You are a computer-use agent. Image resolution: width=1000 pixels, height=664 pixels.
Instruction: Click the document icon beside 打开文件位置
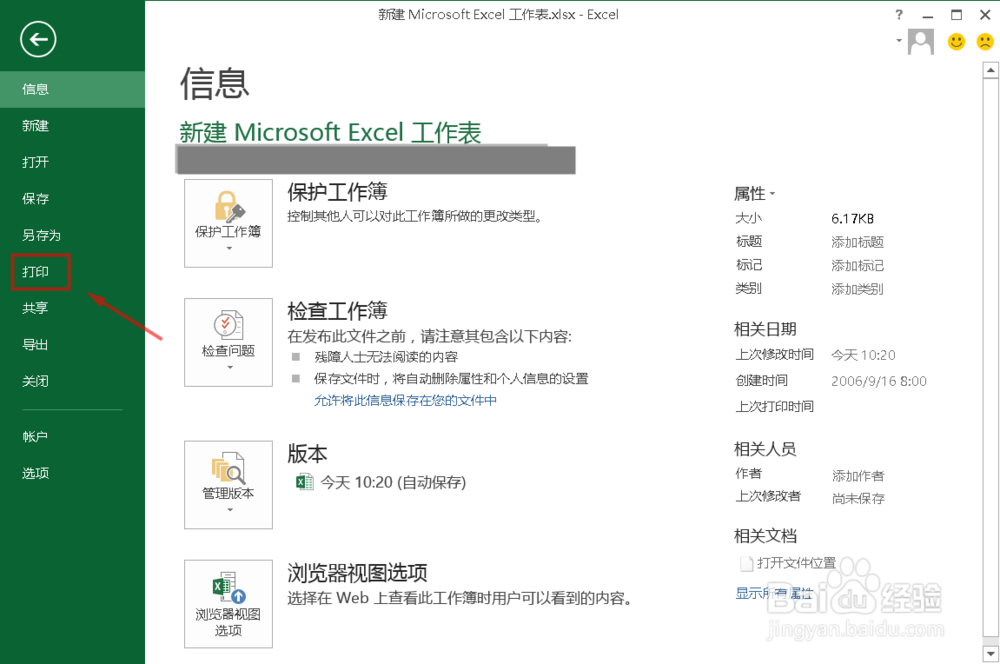pyautogui.click(x=746, y=563)
